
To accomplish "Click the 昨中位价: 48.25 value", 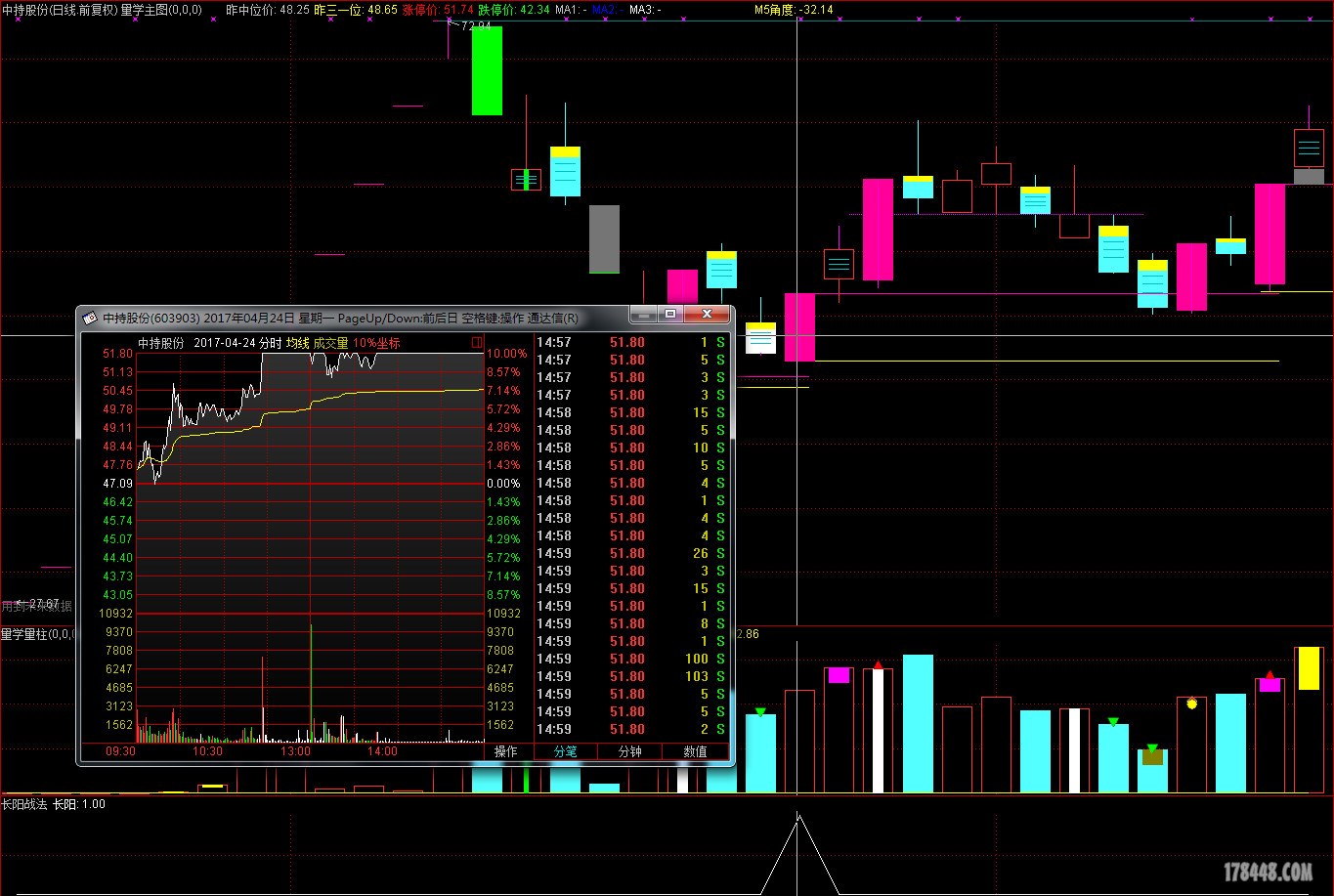I will click(x=267, y=10).
